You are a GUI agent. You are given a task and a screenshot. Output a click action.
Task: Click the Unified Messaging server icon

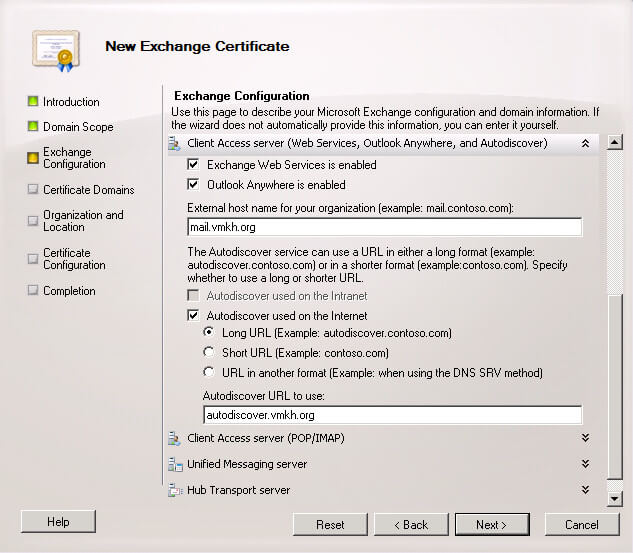tap(175, 465)
